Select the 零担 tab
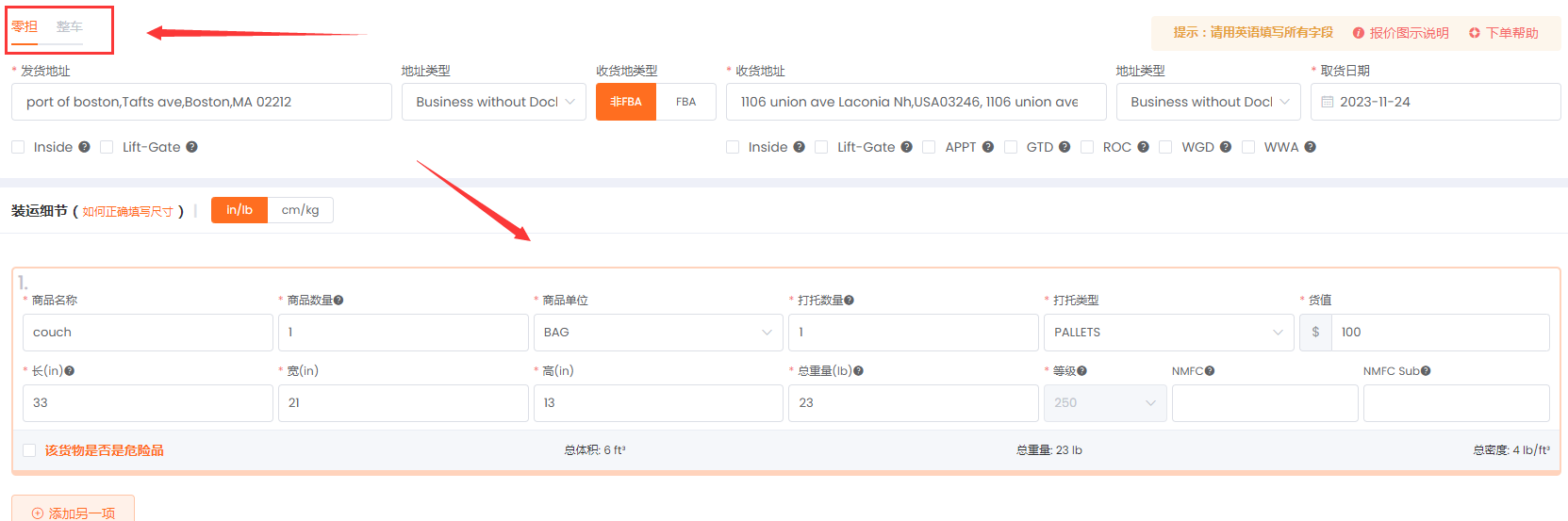1568x521 pixels. pos(25,27)
